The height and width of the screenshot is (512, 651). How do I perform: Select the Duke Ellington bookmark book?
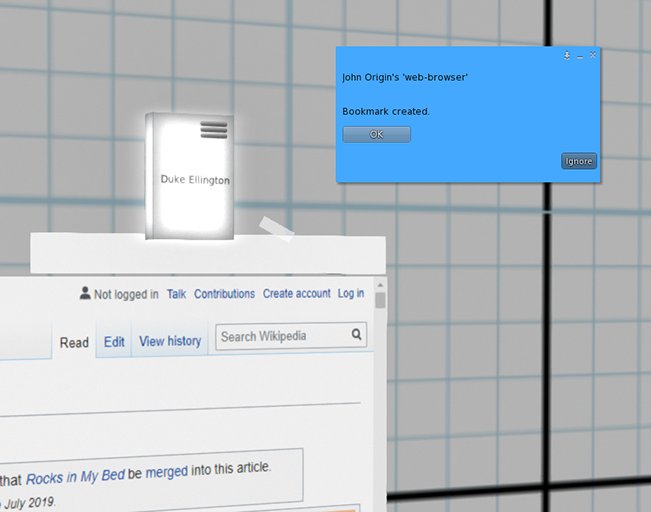tap(189, 180)
